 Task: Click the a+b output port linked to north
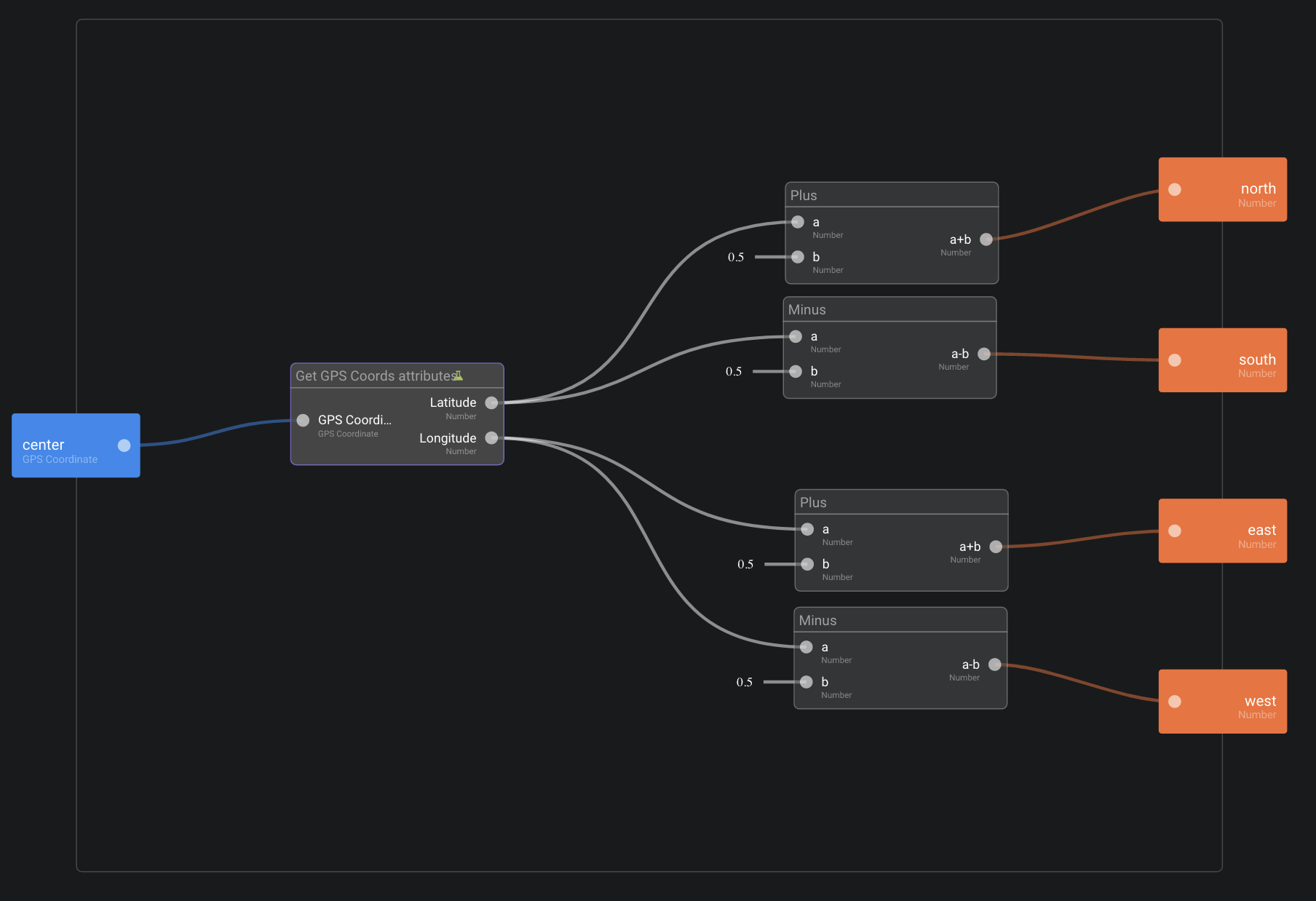(x=986, y=239)
